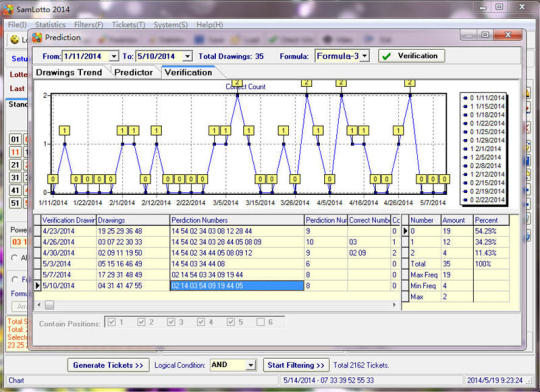This screenshot has width=540, height=392.
Task: Open the File menu in SamLotto window
Action: (17, 25)
